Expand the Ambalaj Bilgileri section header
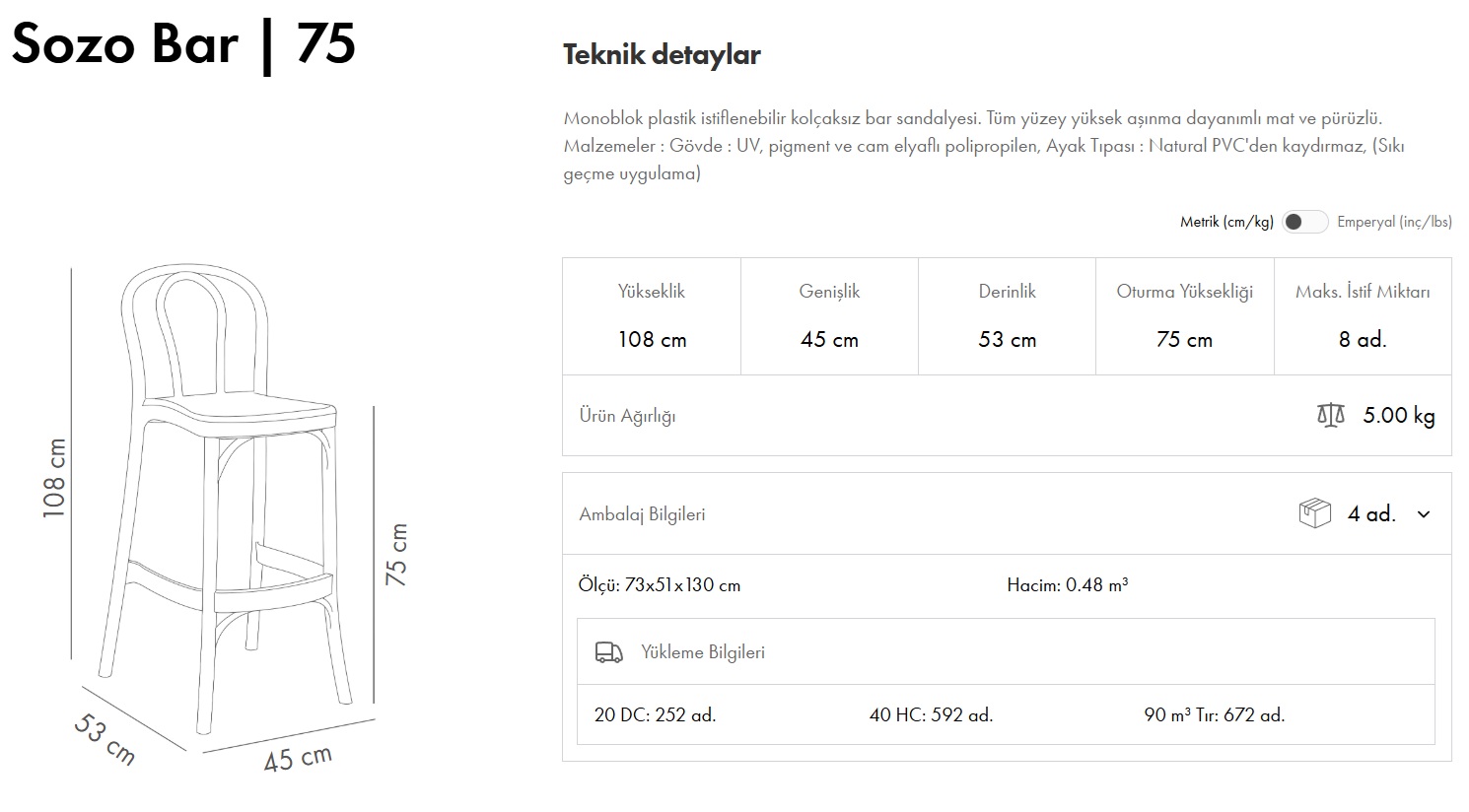 pyautogui.click(x=643, y=514)
